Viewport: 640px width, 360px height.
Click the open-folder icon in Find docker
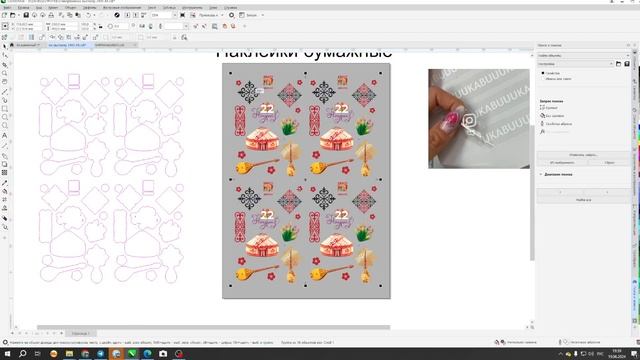(618, 64)
